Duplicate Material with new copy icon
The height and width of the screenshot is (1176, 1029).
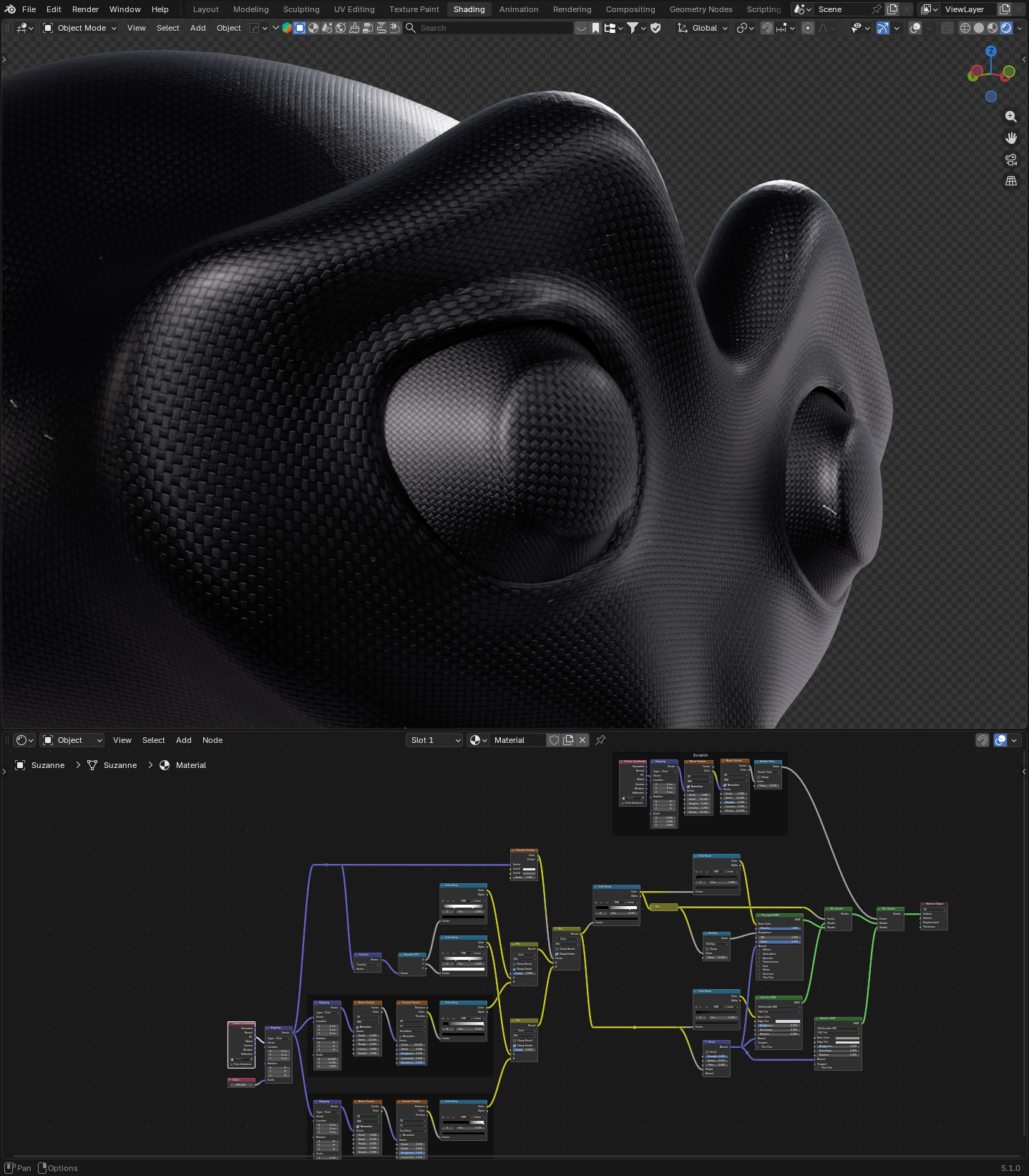[568, 740]
